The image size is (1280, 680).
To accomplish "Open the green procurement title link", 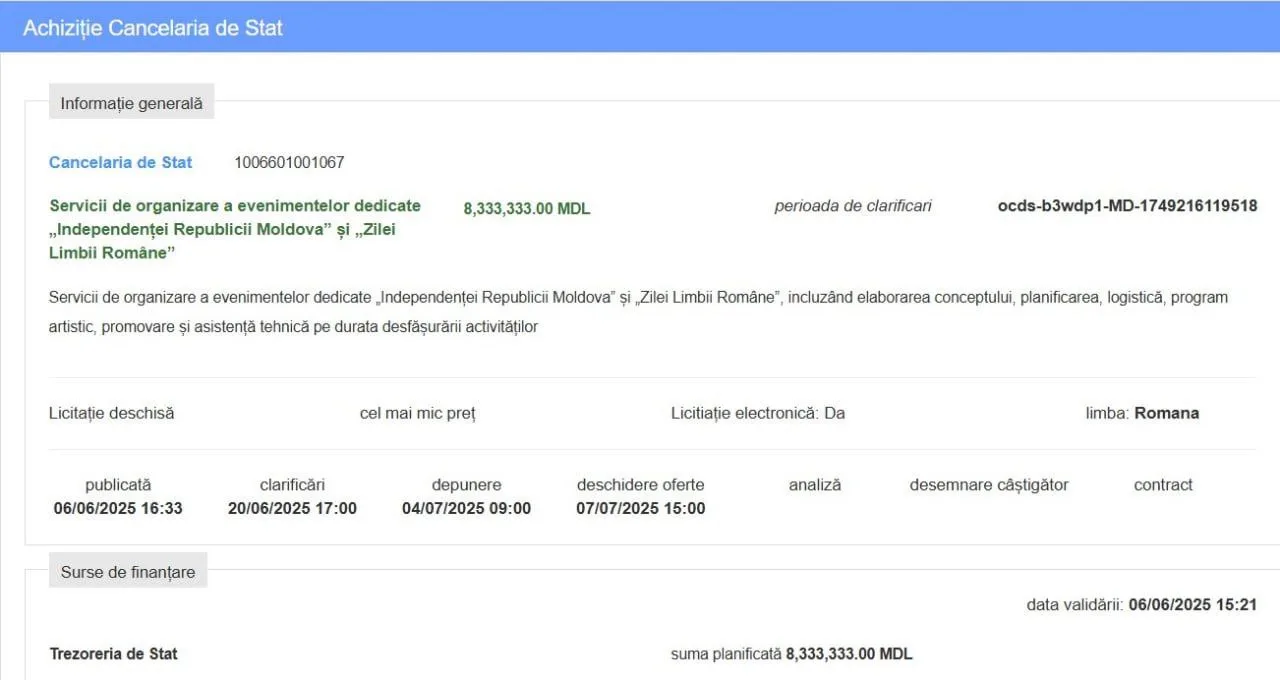I will 235,229.
